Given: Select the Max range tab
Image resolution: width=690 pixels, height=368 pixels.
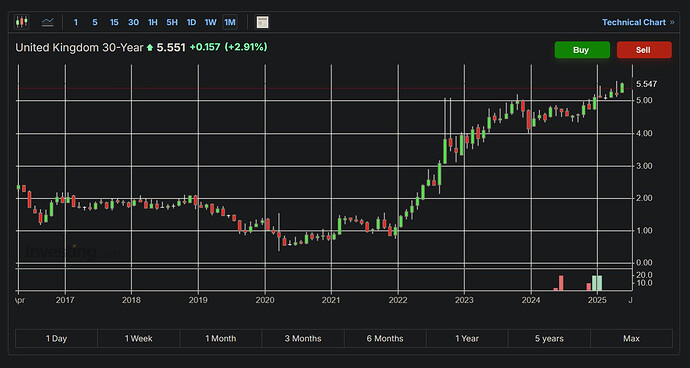Looking at the screenshot, I should pos(631,339).
